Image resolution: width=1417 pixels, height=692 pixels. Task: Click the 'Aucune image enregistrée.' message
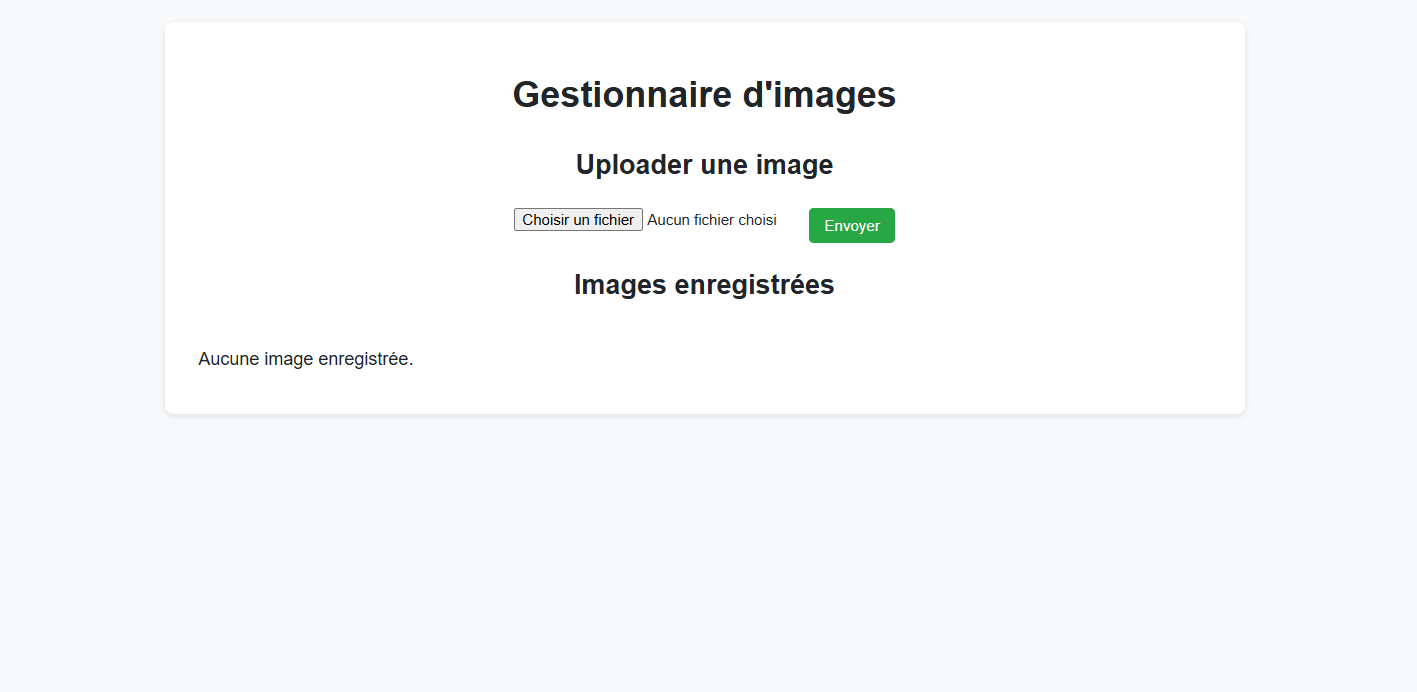pos(306,358)
